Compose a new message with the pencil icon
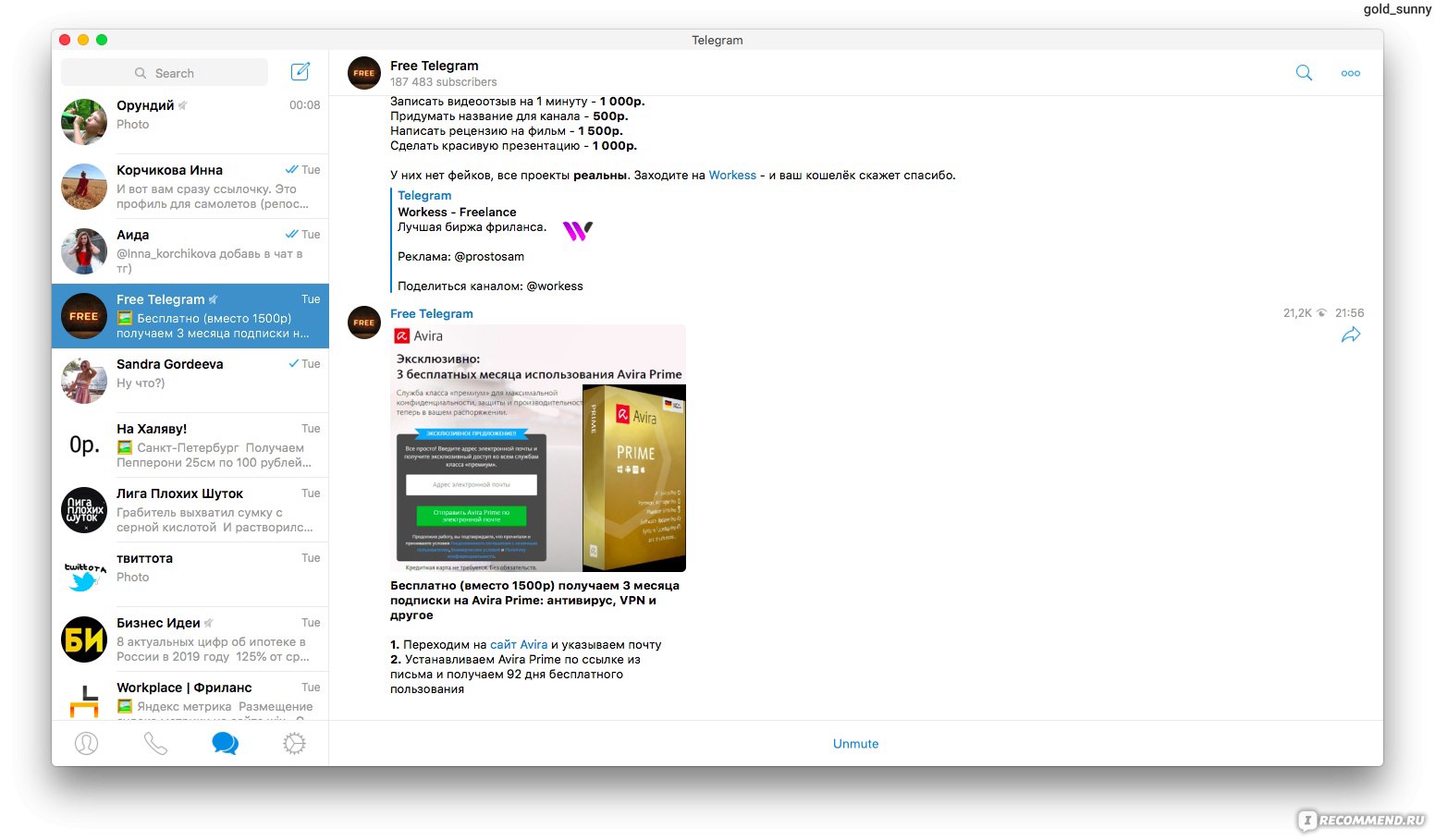The height and width of the screenshot is (840, 1435). [300, 72]
